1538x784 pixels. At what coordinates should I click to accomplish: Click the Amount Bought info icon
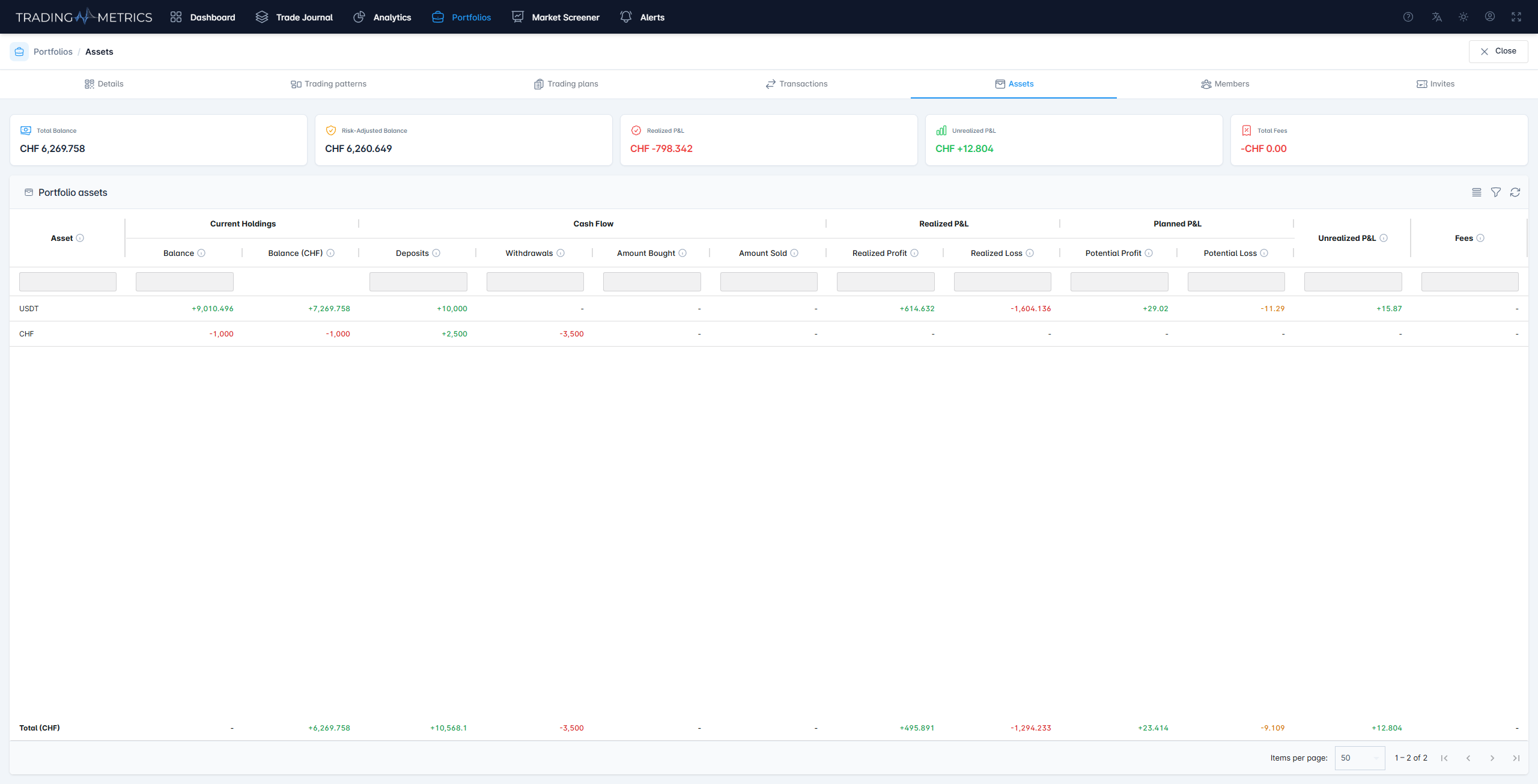pyautogui.click(x=682, y=253)
